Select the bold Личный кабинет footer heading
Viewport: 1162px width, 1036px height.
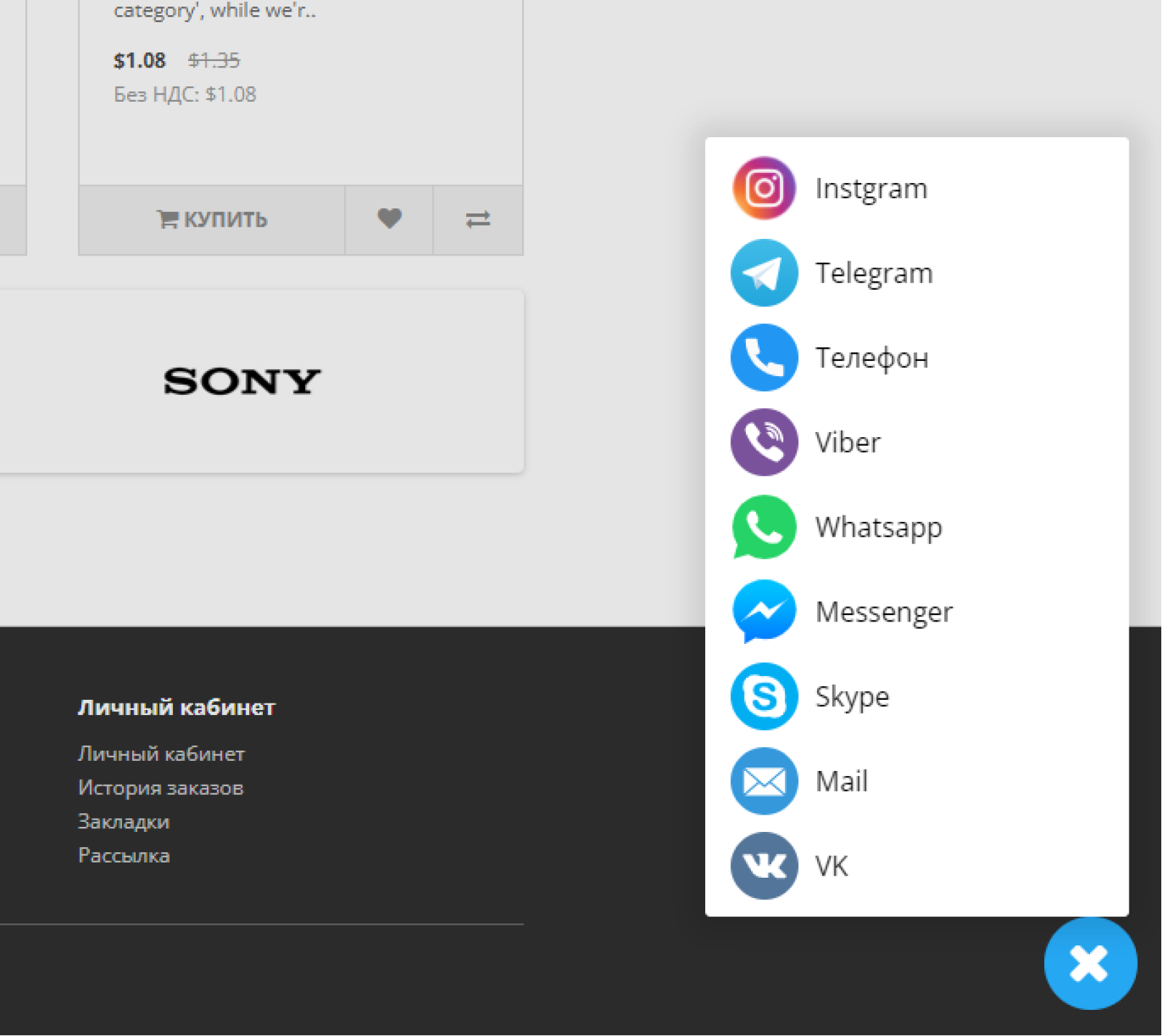click(176, 708)
